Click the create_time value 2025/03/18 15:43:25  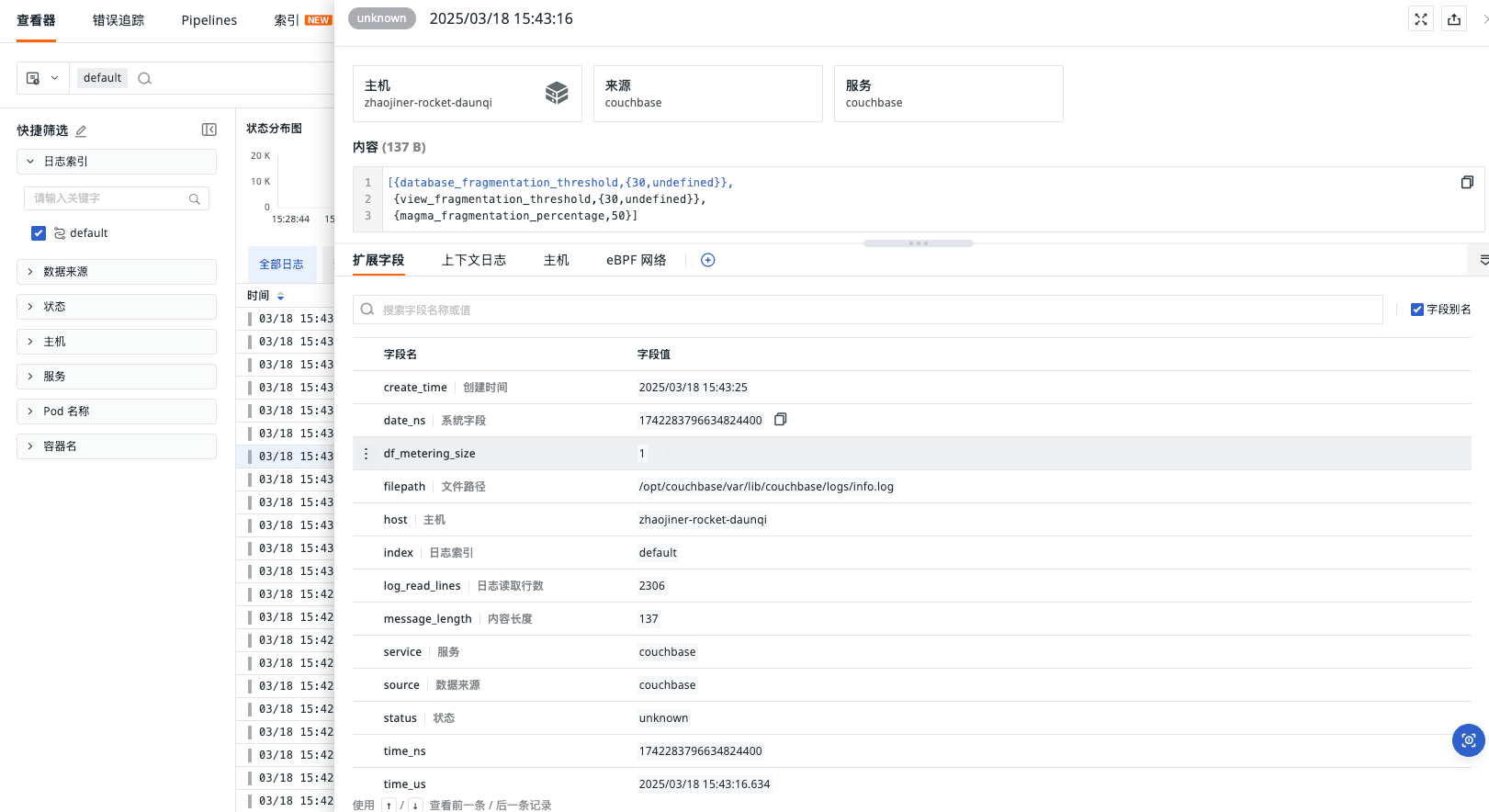tap(694, 388)
